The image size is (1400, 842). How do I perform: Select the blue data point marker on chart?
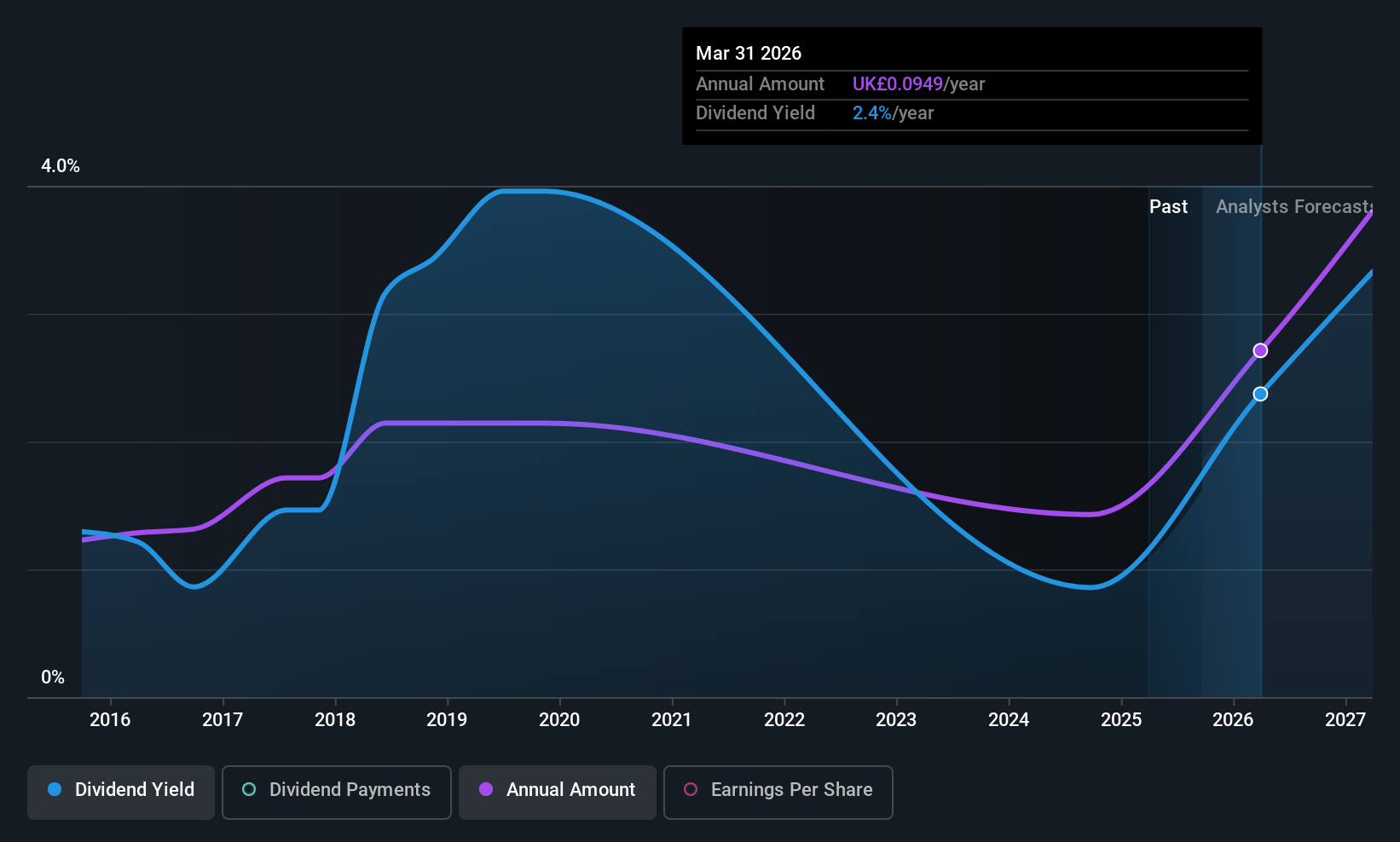click(1260, 394)
